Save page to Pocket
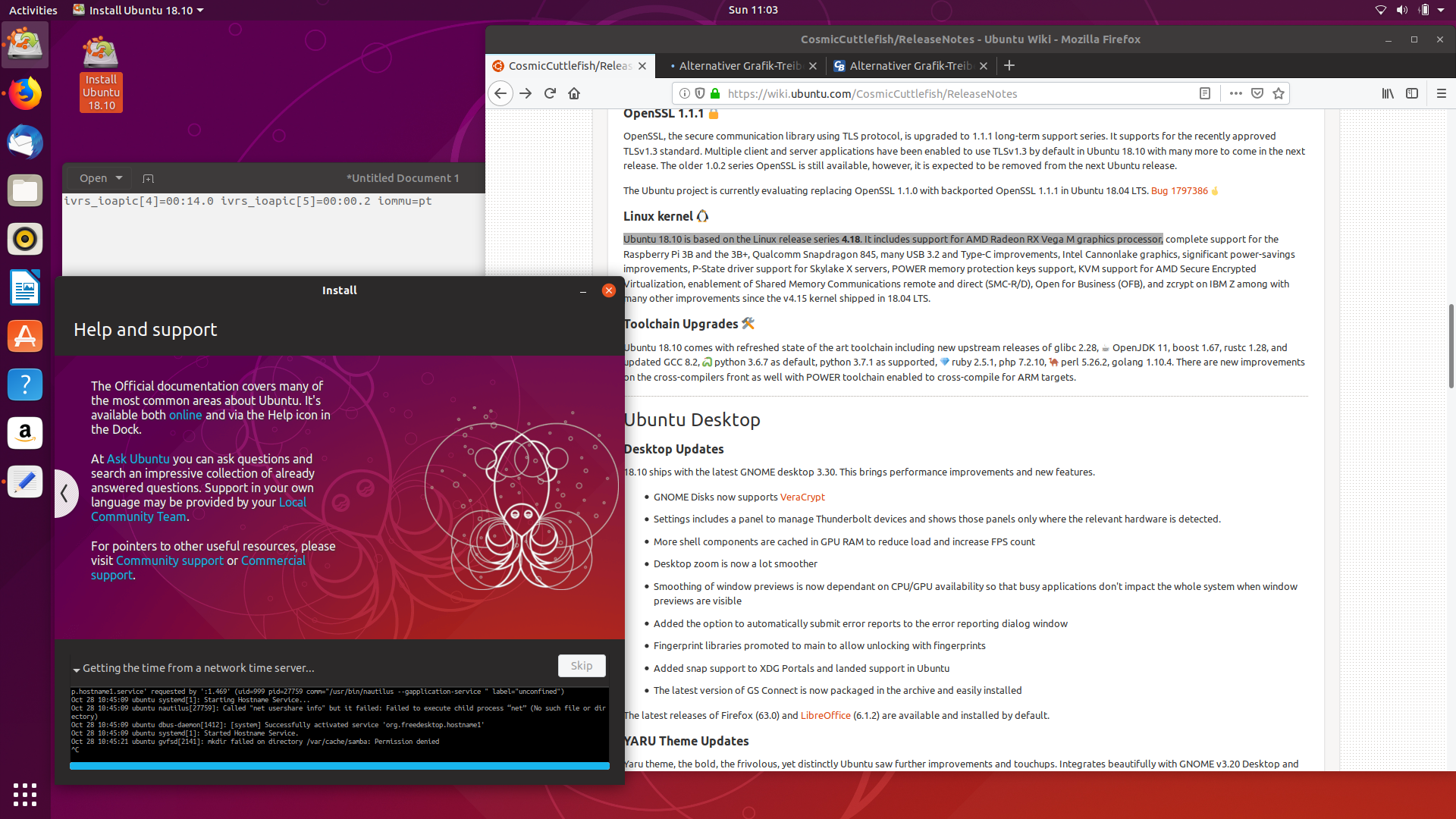The height and width of the screenshot is (819, 1456). [1257, 93]
